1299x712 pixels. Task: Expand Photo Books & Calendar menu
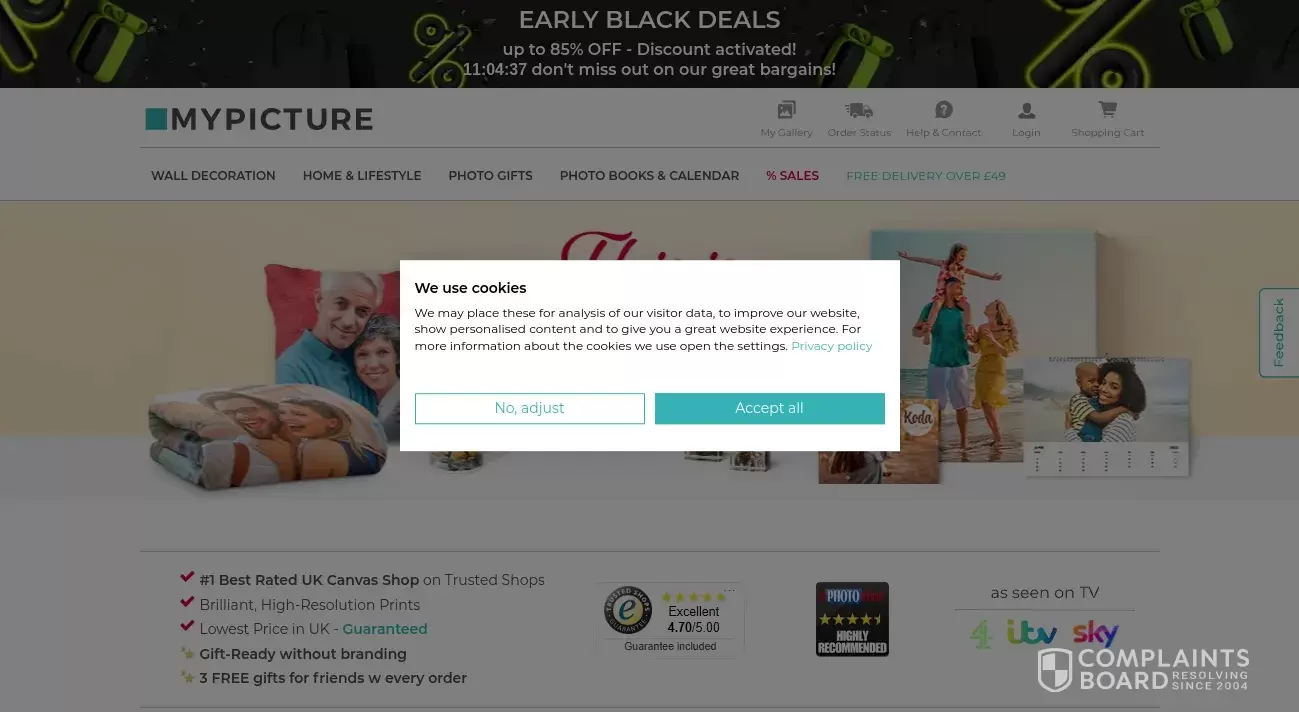[x=649, y=175]
